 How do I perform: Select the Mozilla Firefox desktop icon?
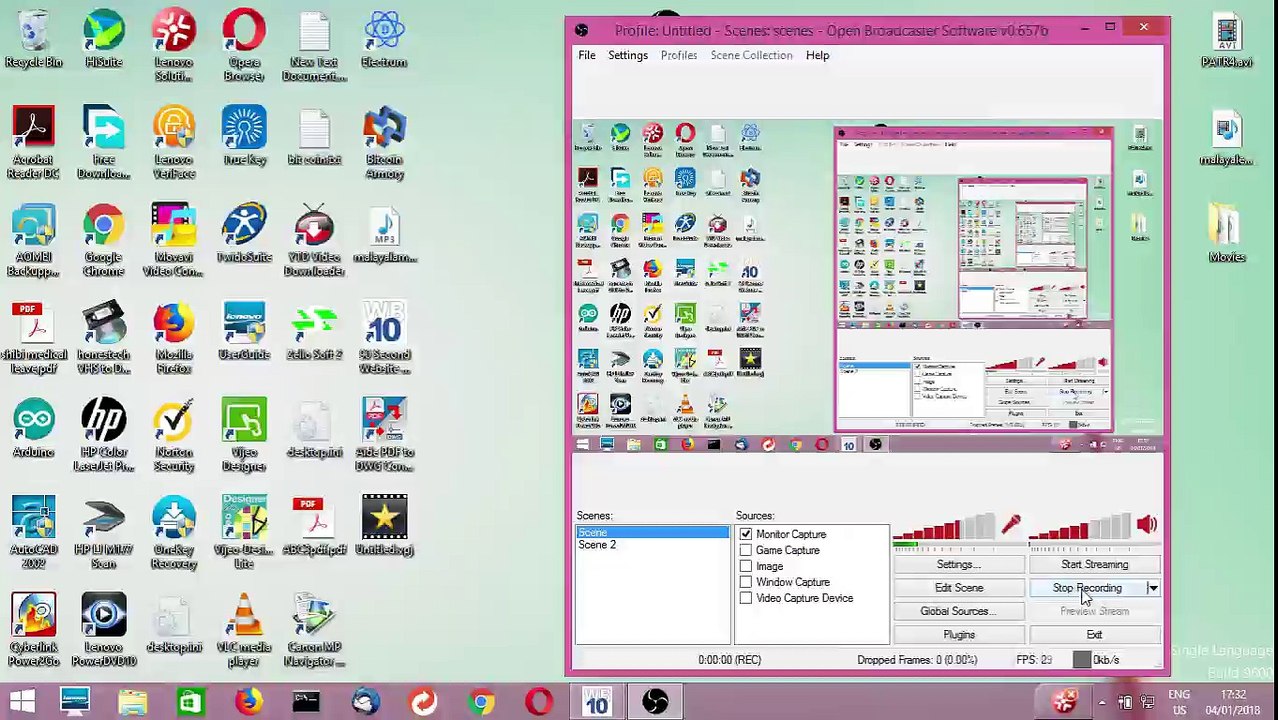173,337
